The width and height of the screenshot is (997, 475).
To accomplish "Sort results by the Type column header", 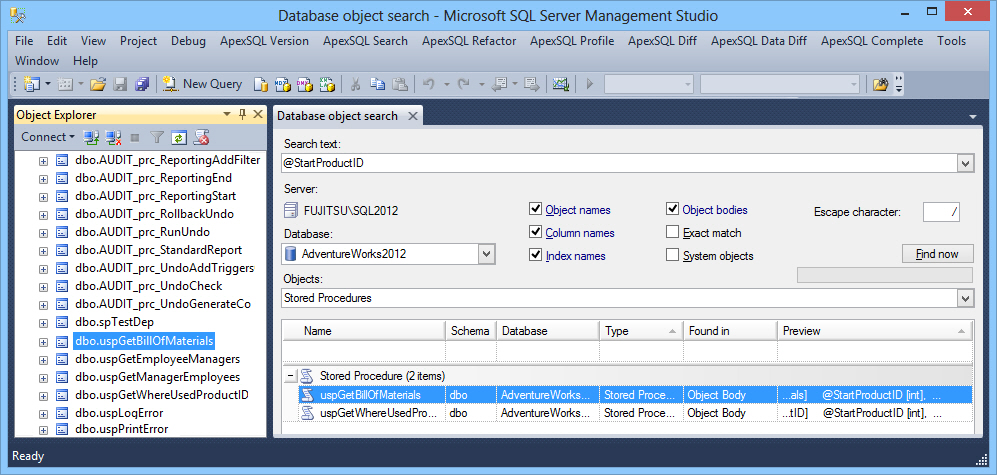I will pos(641,331).
